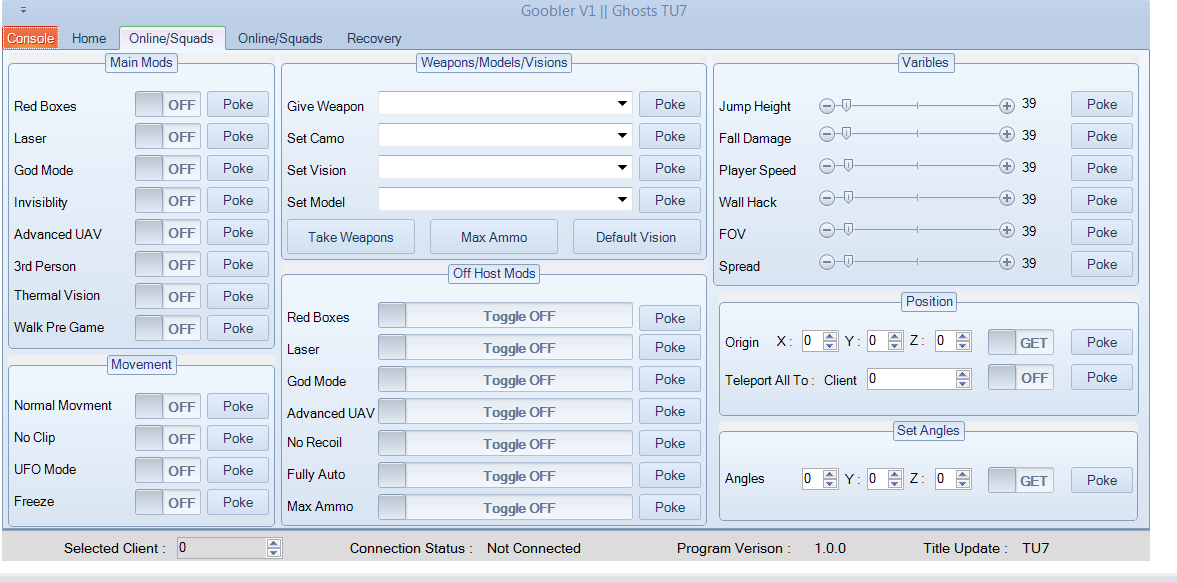1177x582 pixels.
Task: Switch to the Console tab
Action: point(31,38)
